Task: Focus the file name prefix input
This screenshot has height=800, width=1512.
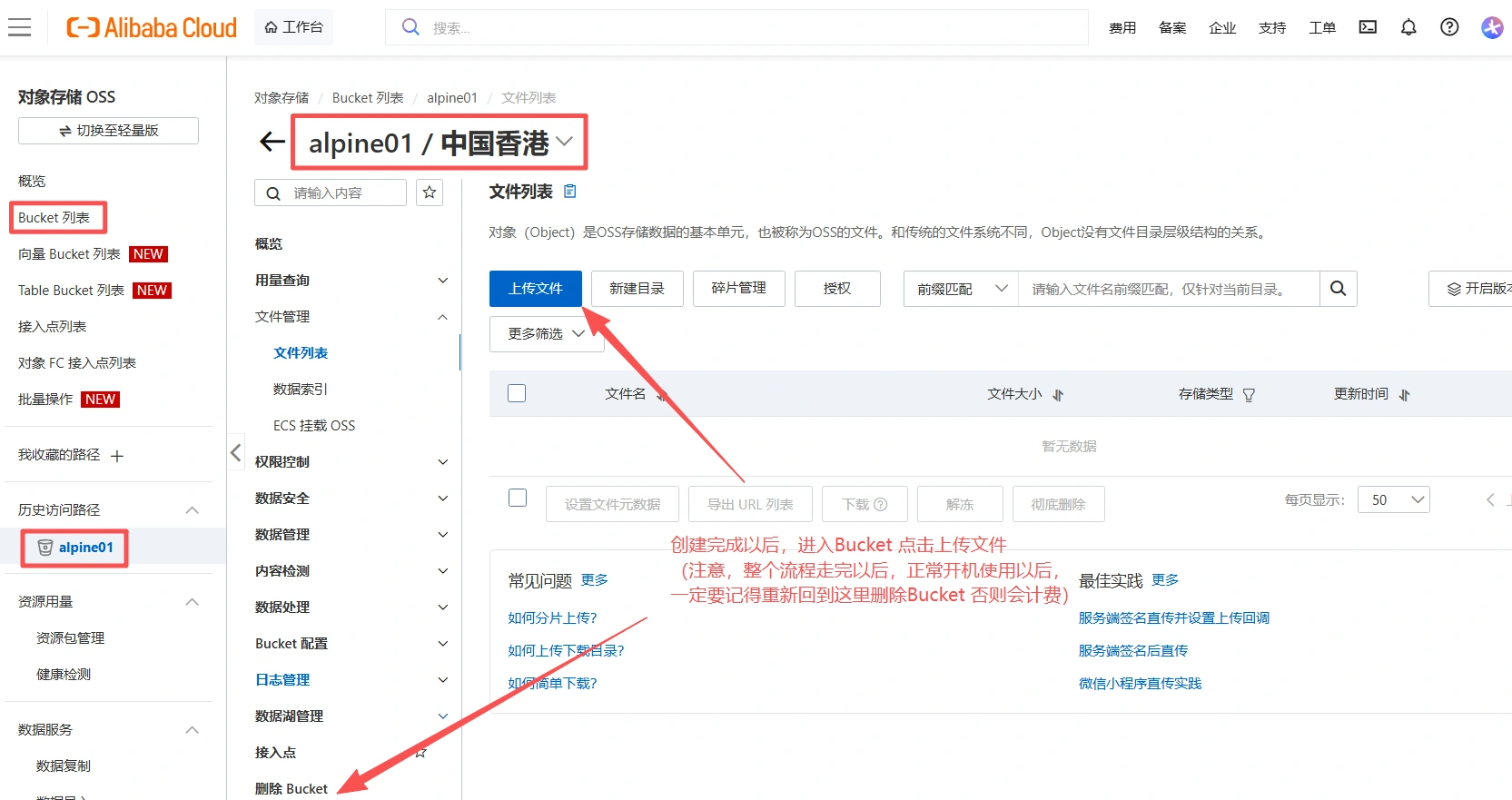Action: (1169, 289)
